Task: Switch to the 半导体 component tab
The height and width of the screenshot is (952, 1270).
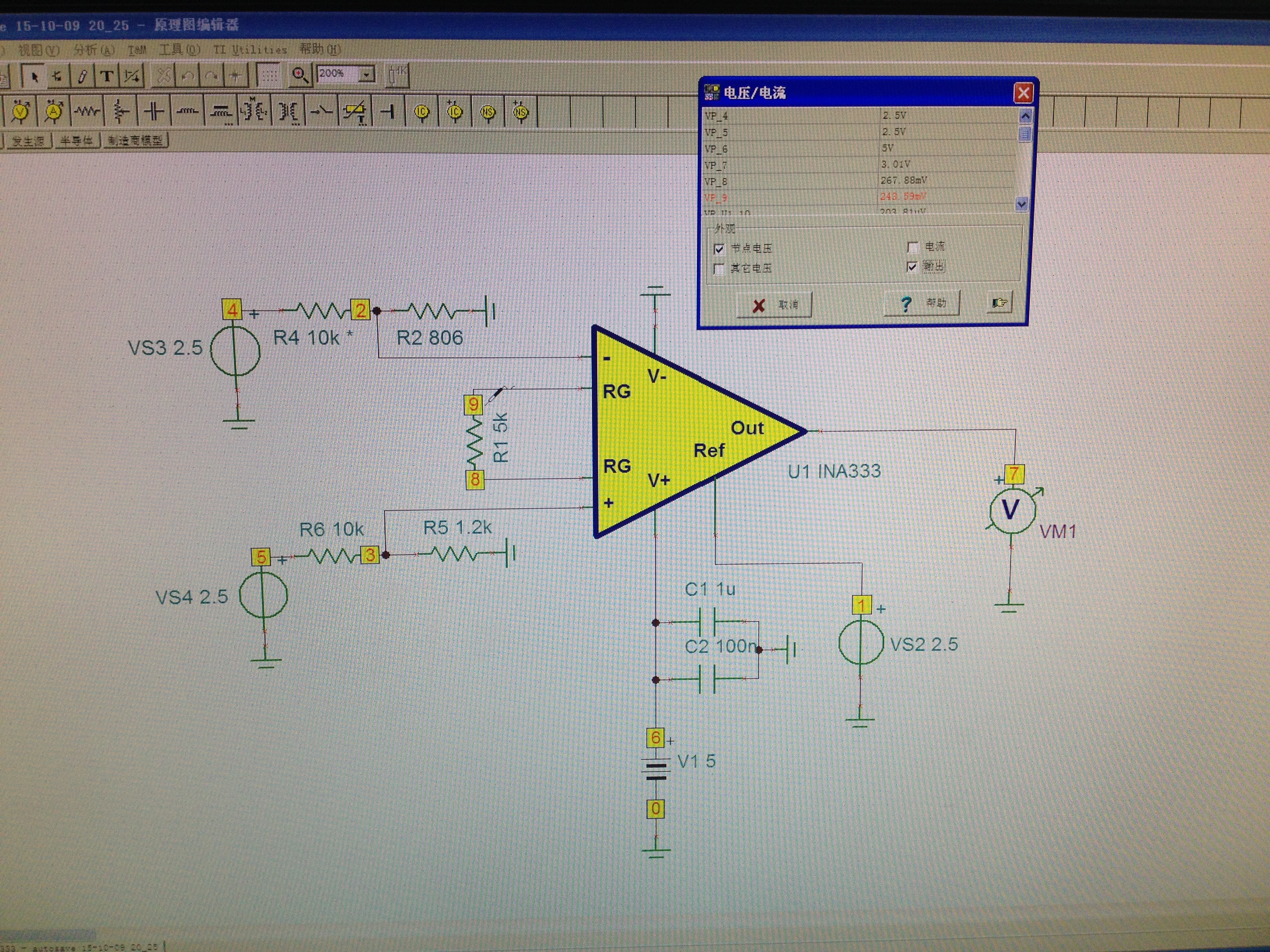Action: point(76,141)
